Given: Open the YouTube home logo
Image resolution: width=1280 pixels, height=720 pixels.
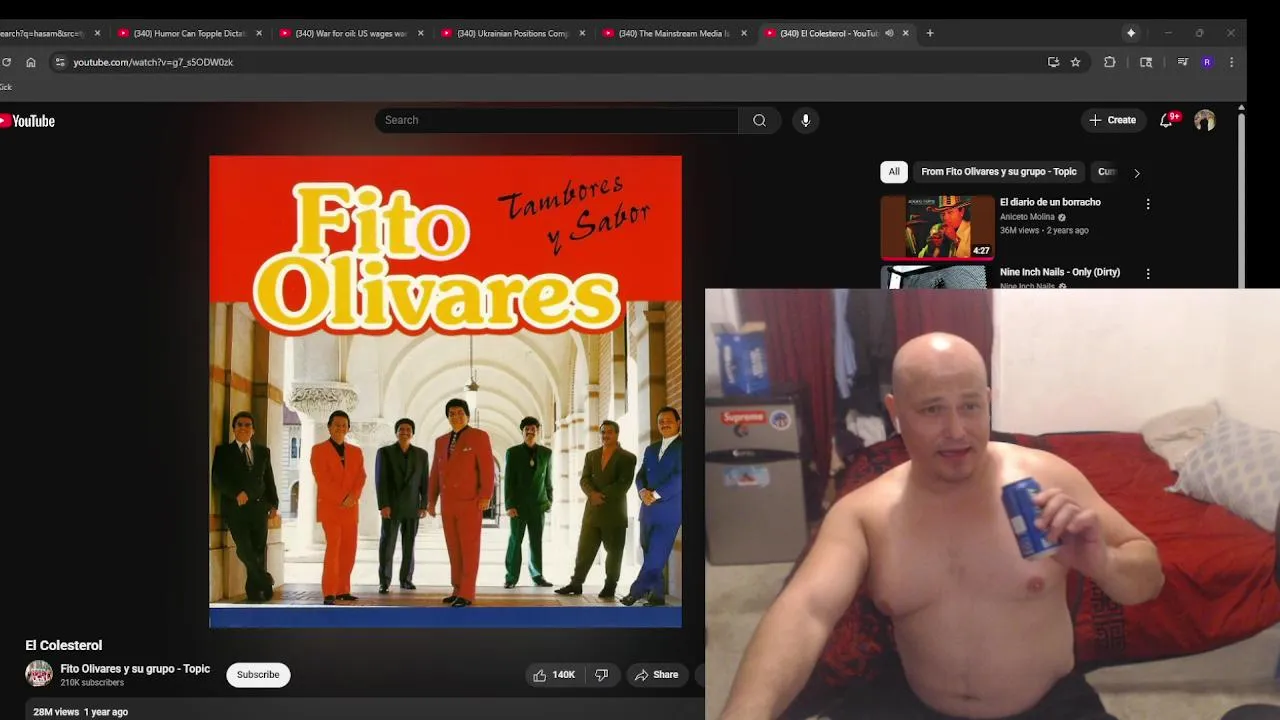Looking at the screenshot, I should 27,121.
